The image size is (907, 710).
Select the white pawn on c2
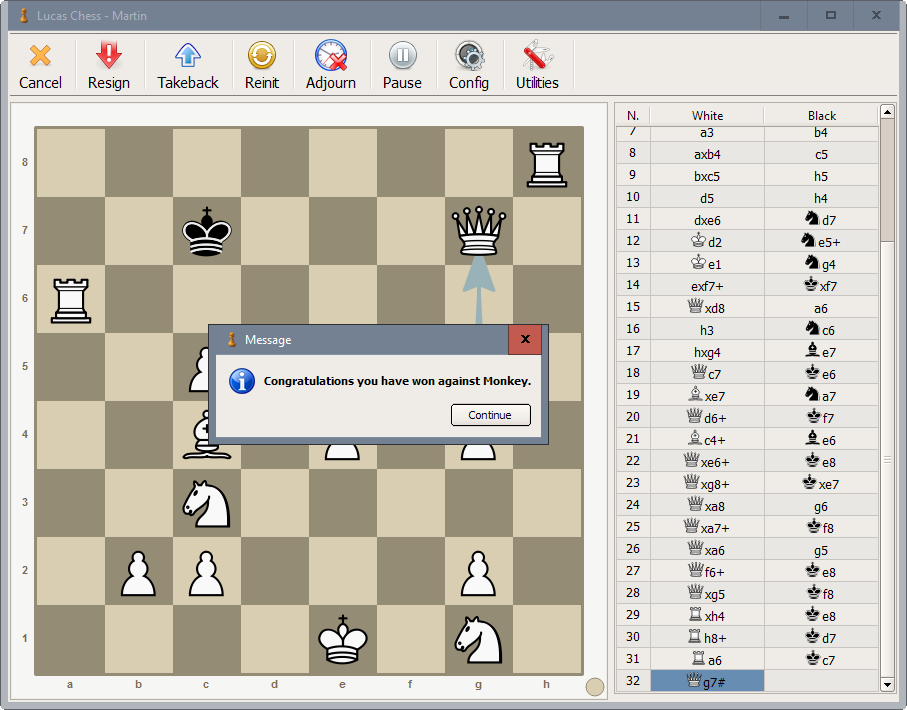[x=207, y=573]
